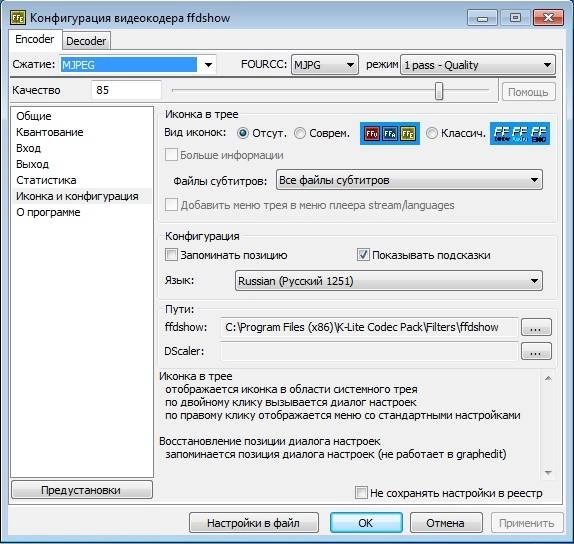The width and height of the screenshot is (574, 544).
Task: Select Статистика in the settings list
Action: [x=46, y=180]
